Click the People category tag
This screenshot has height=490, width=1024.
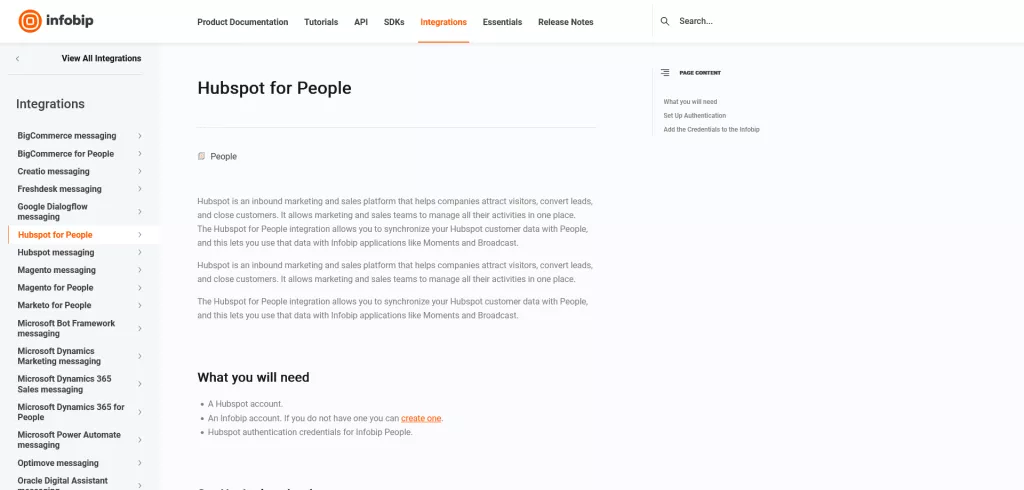[x=223, y=156]
